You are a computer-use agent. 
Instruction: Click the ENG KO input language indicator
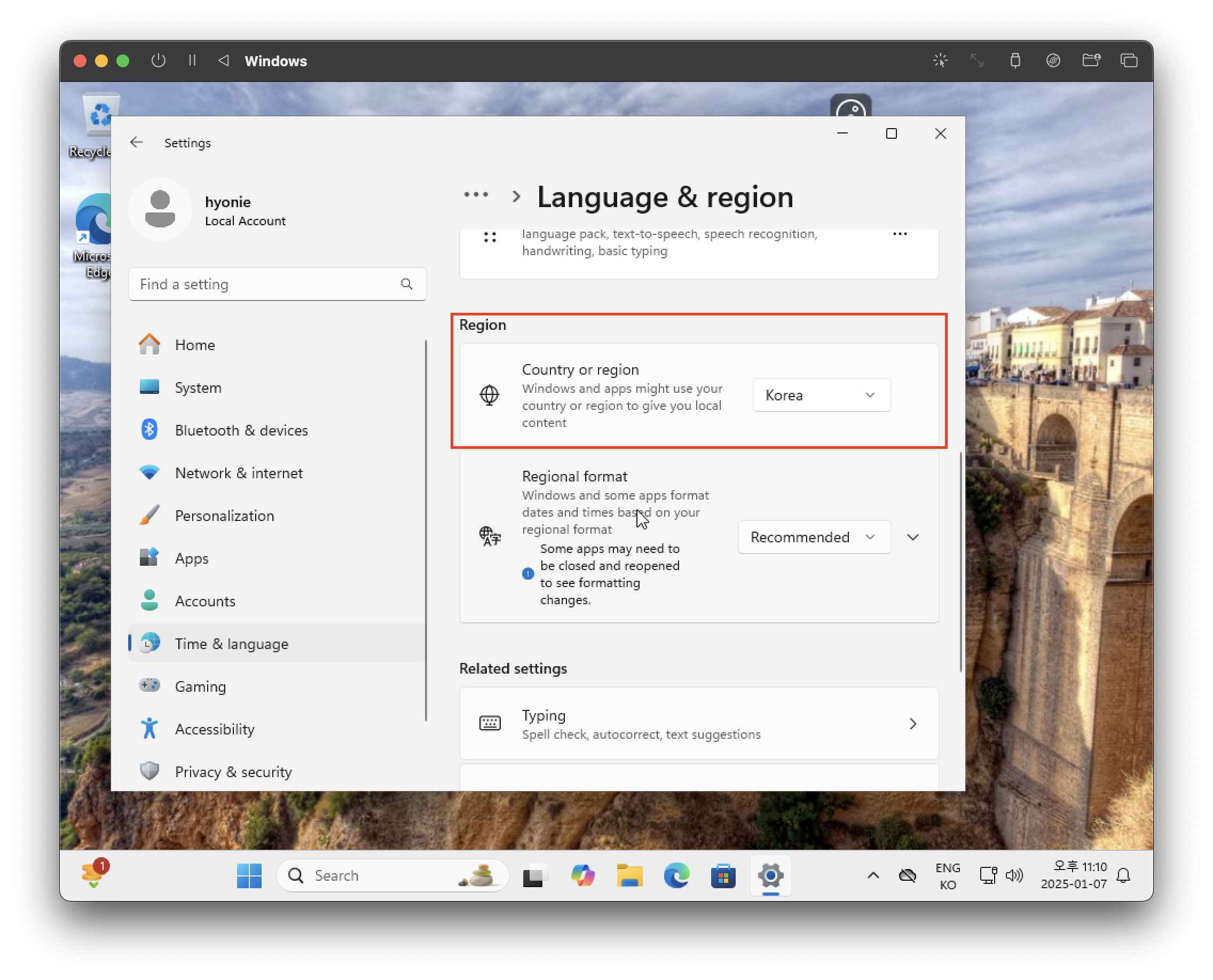pyautogui.click(x=947, y=875)
